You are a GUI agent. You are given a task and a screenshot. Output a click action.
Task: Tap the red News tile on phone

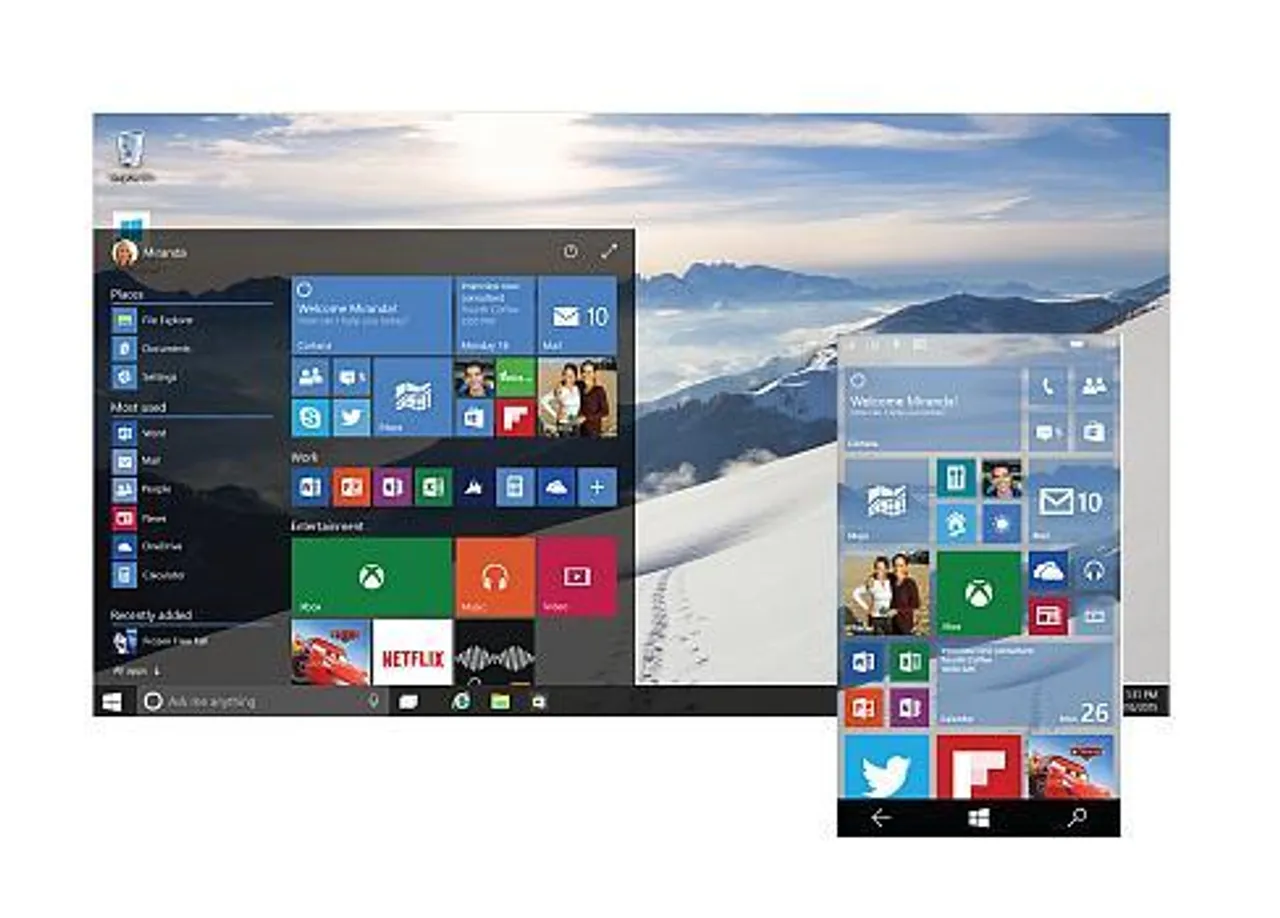tap(1048, 616)
